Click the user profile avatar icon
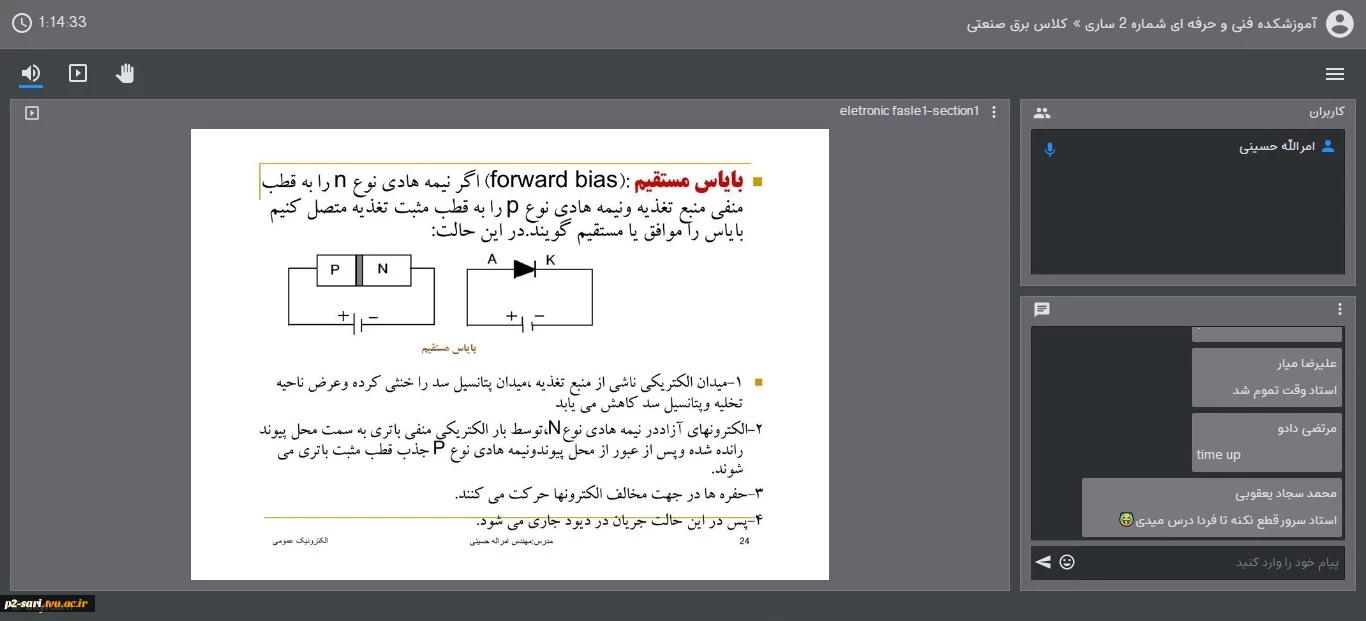1366x621 pixels. [x=1339, y=23]
